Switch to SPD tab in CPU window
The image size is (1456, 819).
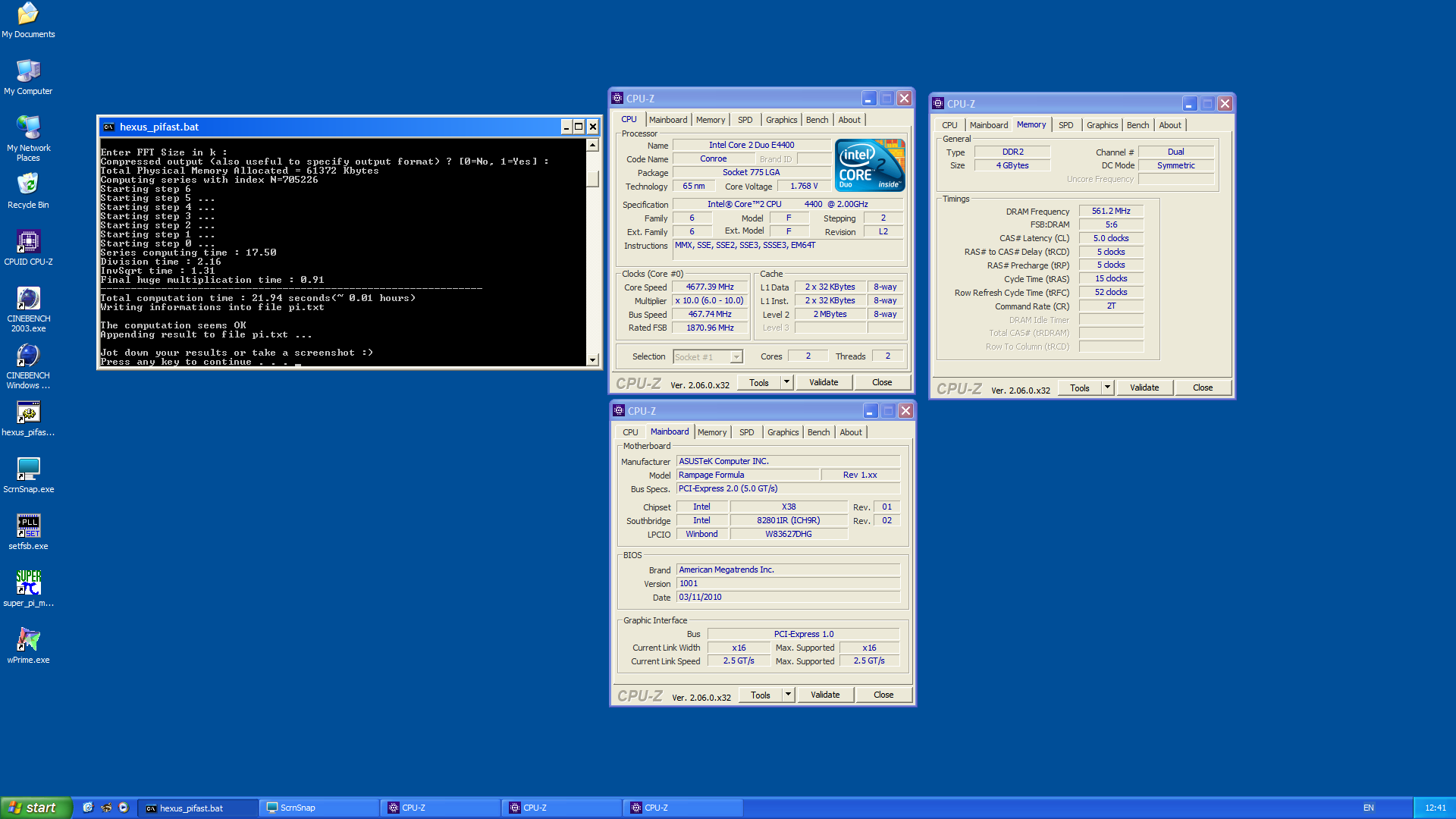pos(745,120)
